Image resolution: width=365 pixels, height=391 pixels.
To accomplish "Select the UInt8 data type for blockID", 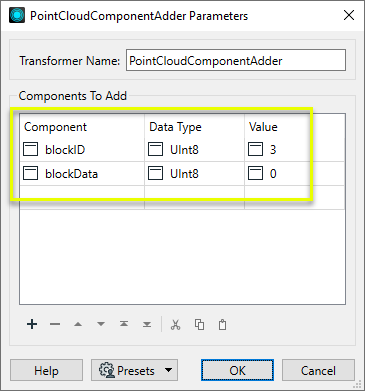I will point(184,150).
